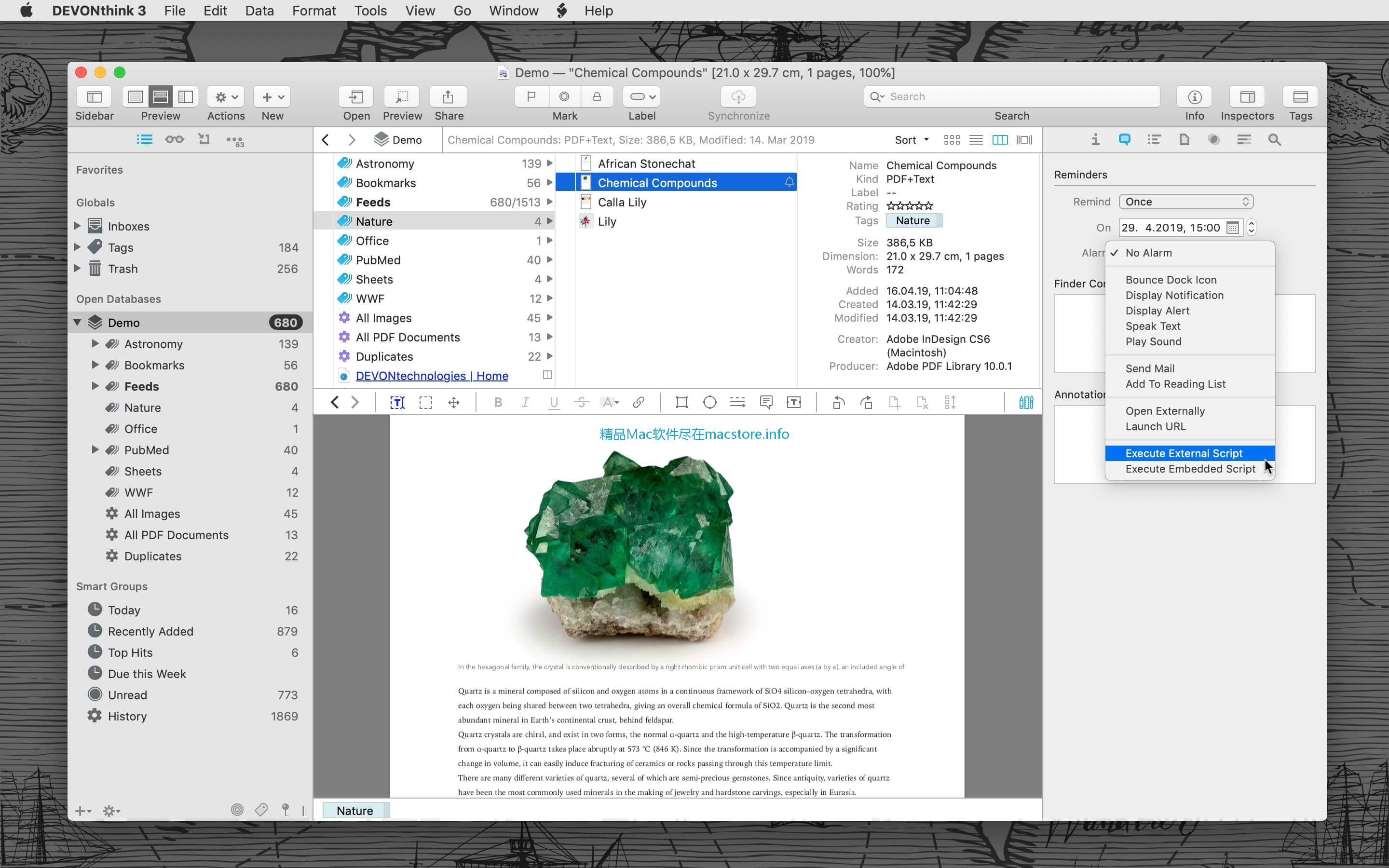Click the Search input field
The height and width of the screenshot is (868, 1389).
[1011, 96]
